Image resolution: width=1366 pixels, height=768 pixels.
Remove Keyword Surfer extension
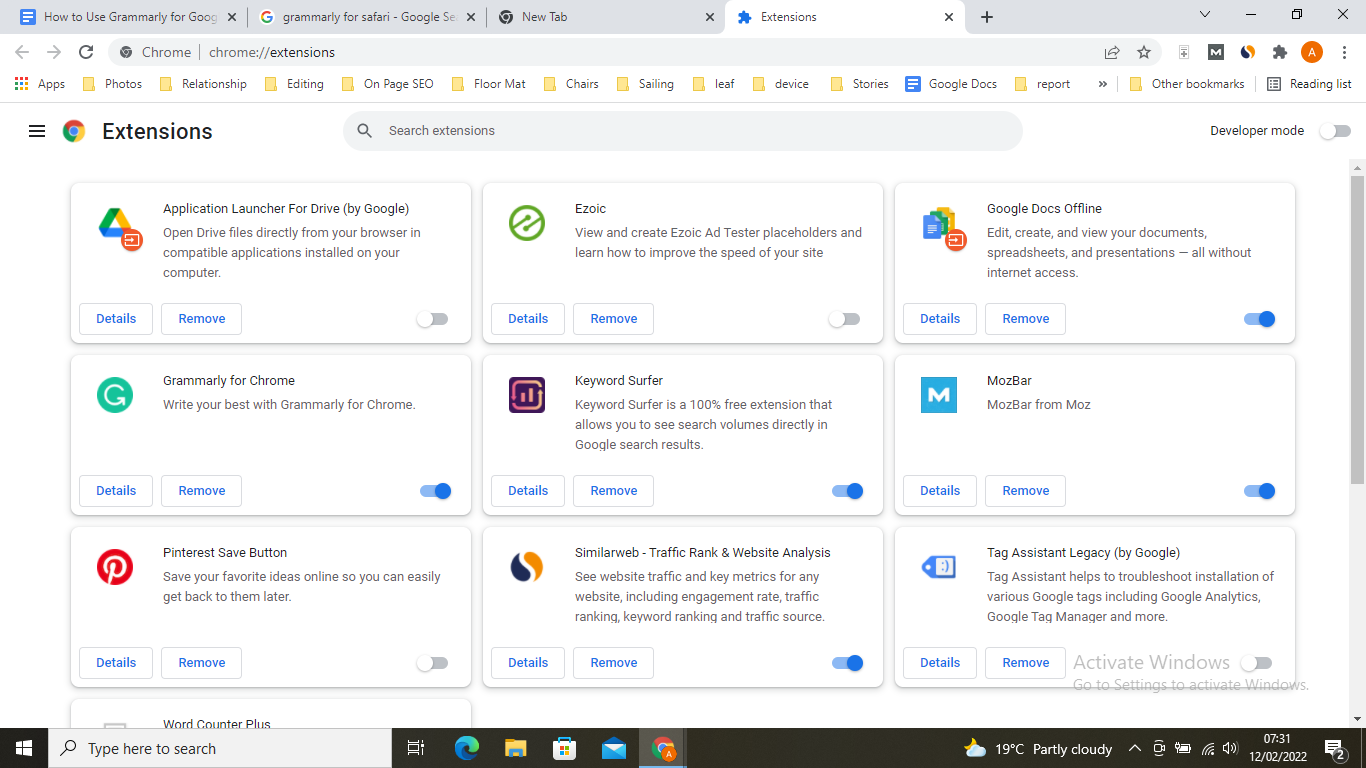click(x=614, y=491)
